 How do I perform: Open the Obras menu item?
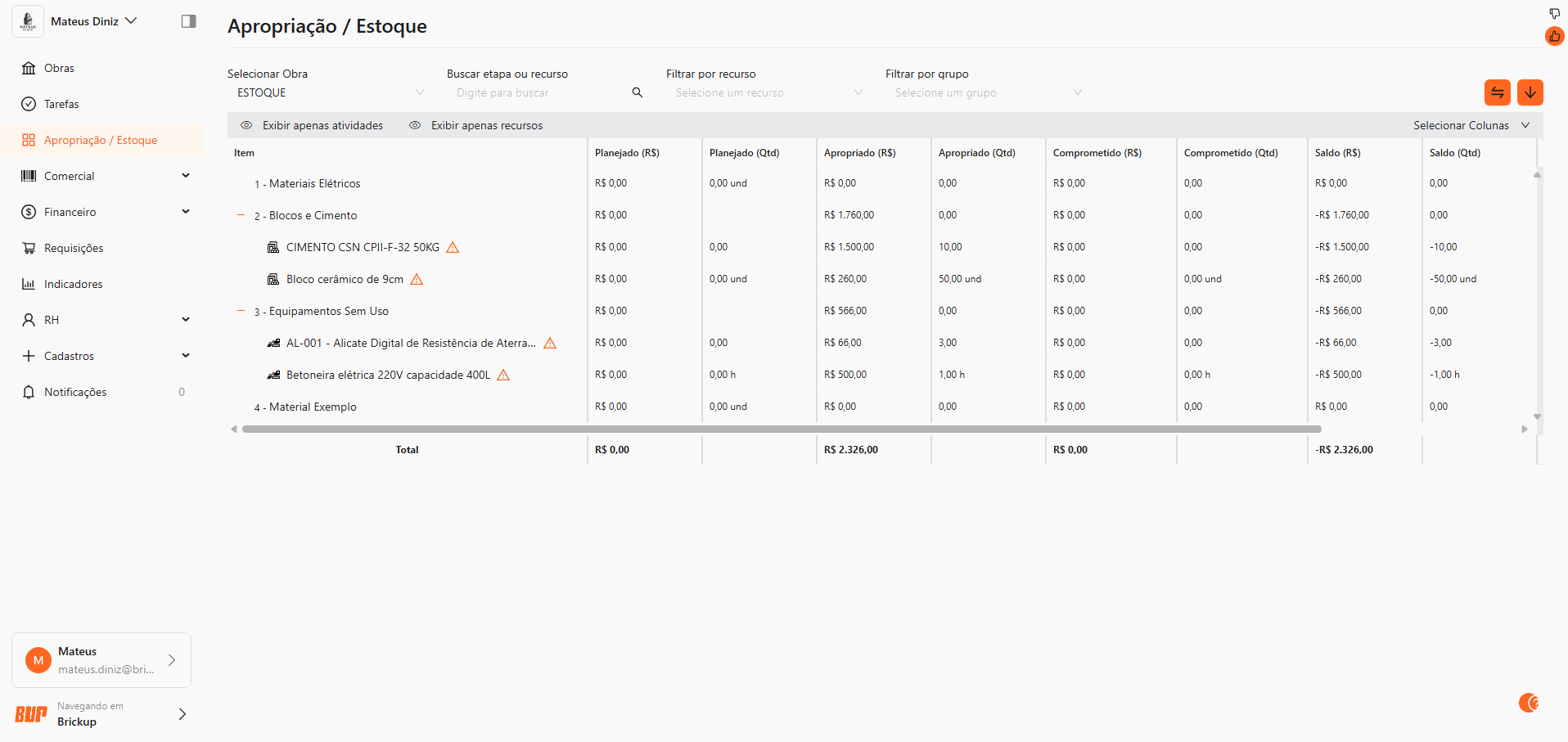103,68
